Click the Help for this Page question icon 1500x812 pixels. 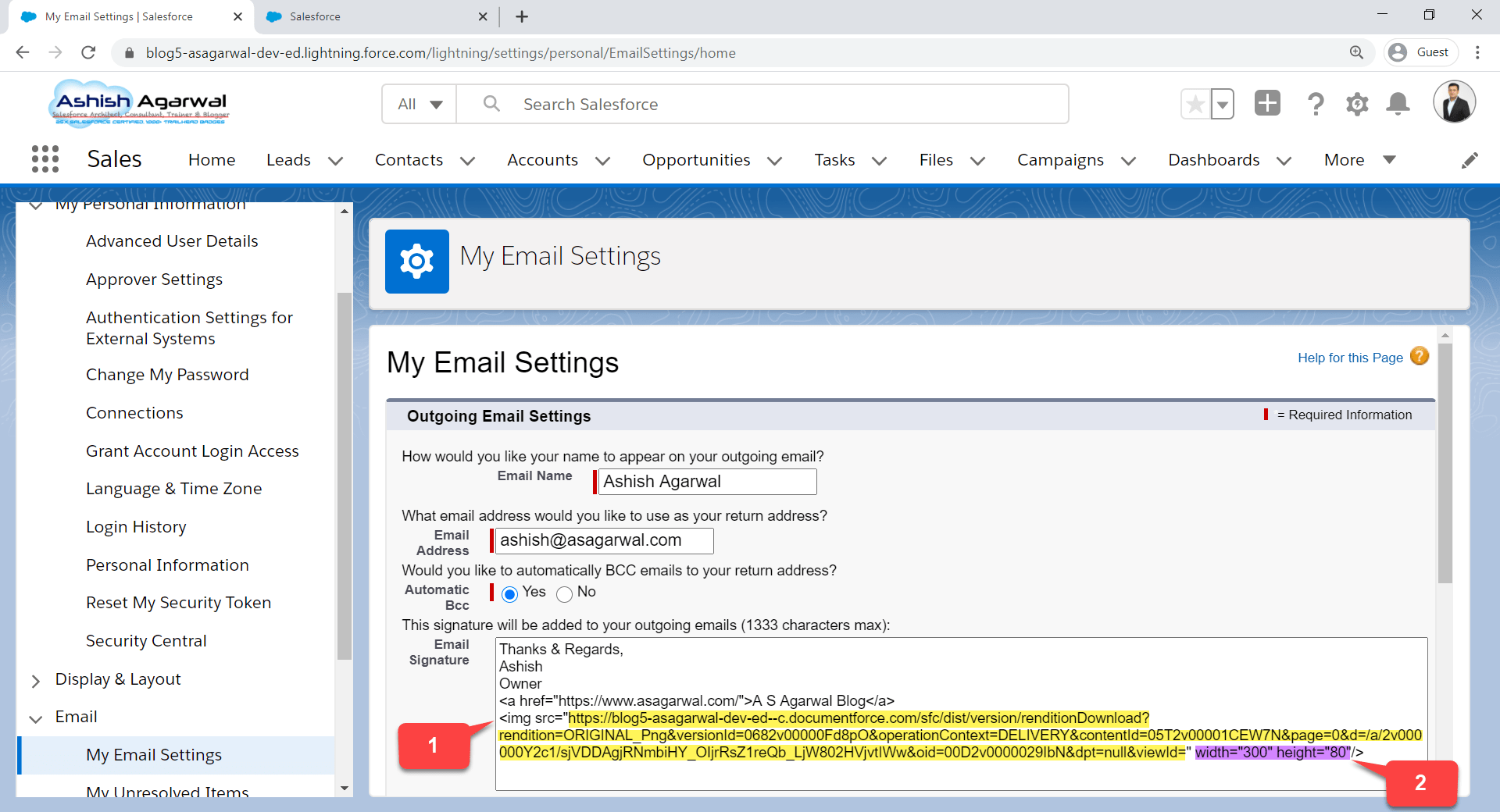pyautogui.click(x=1420, y=356)
